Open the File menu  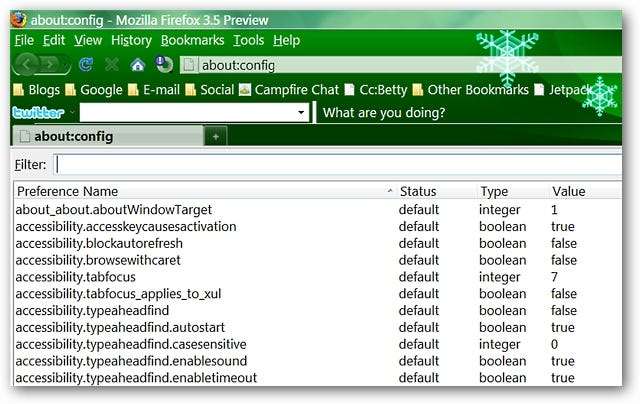click(x=24, y=40)
